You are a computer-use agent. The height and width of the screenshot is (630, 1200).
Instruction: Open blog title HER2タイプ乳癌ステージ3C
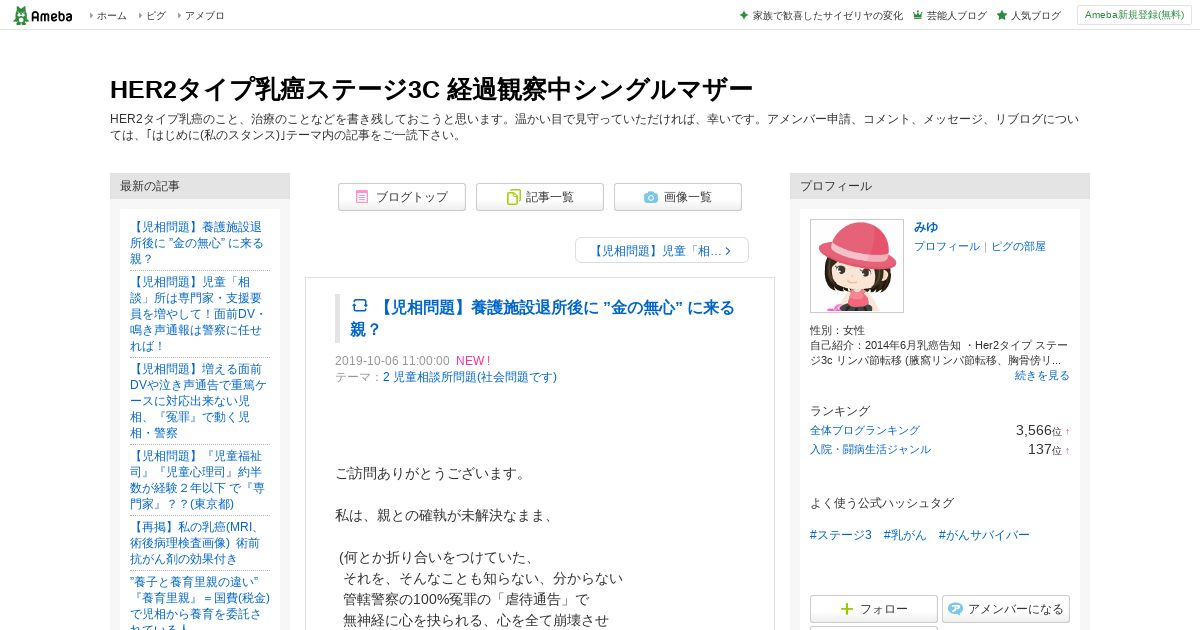pyautogui.click(x=431, y=89)
